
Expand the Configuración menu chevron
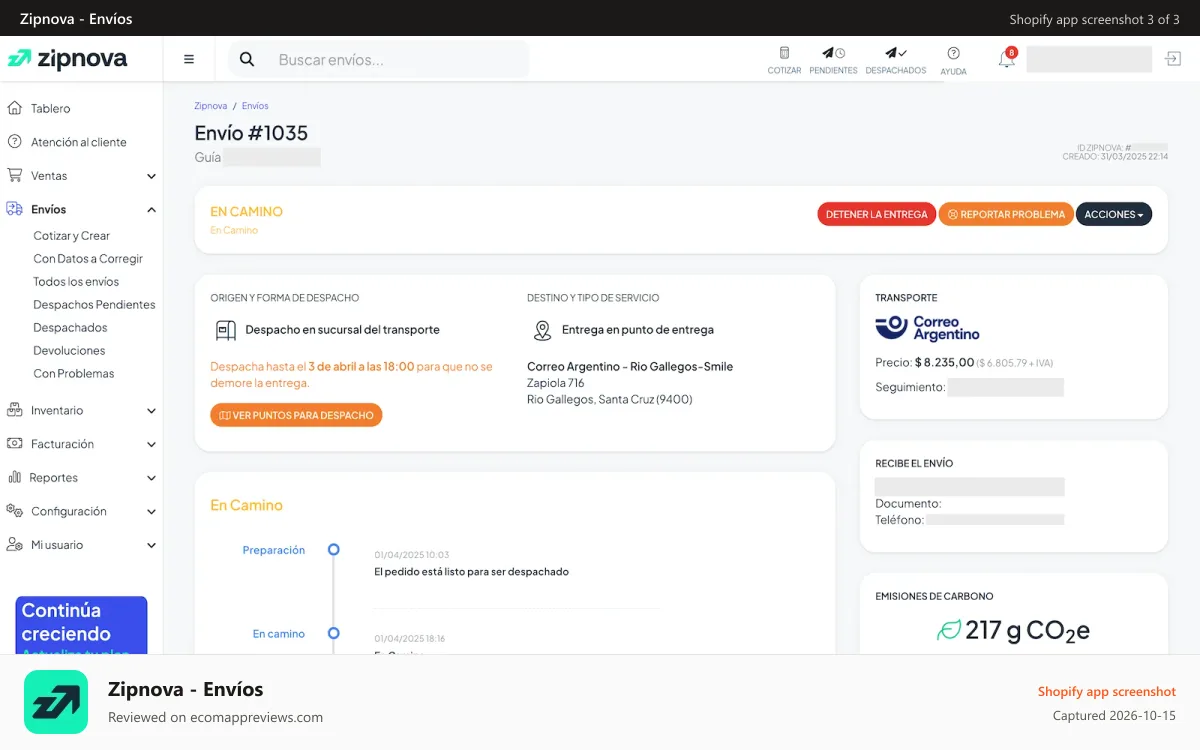152,512
